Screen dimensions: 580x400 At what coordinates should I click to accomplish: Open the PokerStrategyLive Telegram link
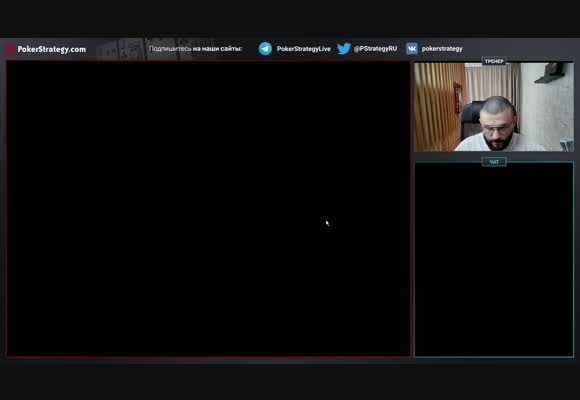[304, 49]
